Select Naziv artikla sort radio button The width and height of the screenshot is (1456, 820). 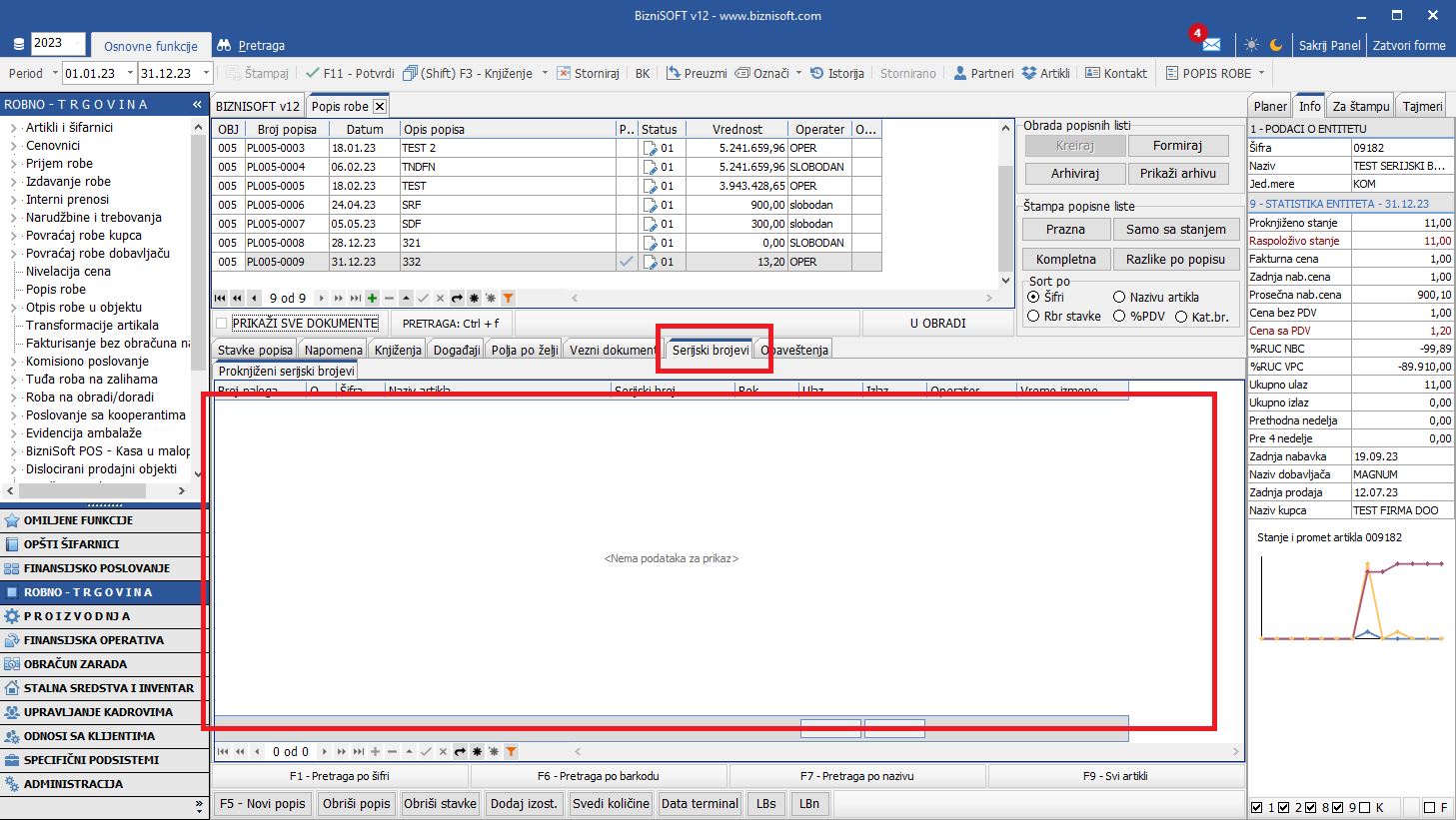click(x=1119, y=297)
